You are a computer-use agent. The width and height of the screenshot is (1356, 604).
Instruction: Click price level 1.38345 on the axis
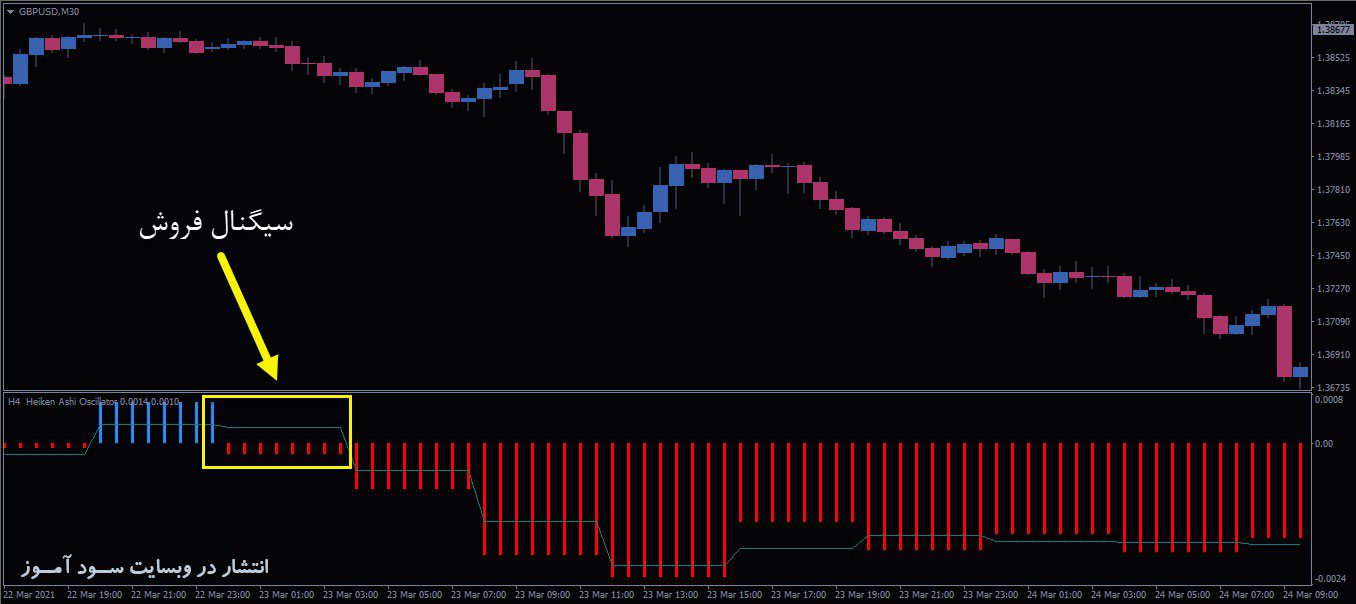pyautogui.click(x=1334, y=91)
